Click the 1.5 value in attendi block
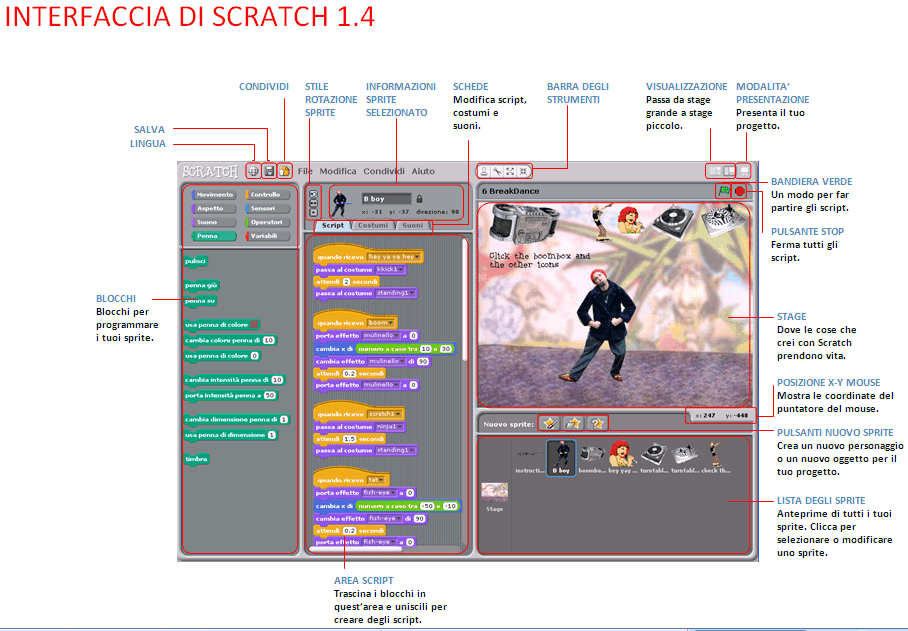Screen dimensions: 908x631 tap(349, 439)
